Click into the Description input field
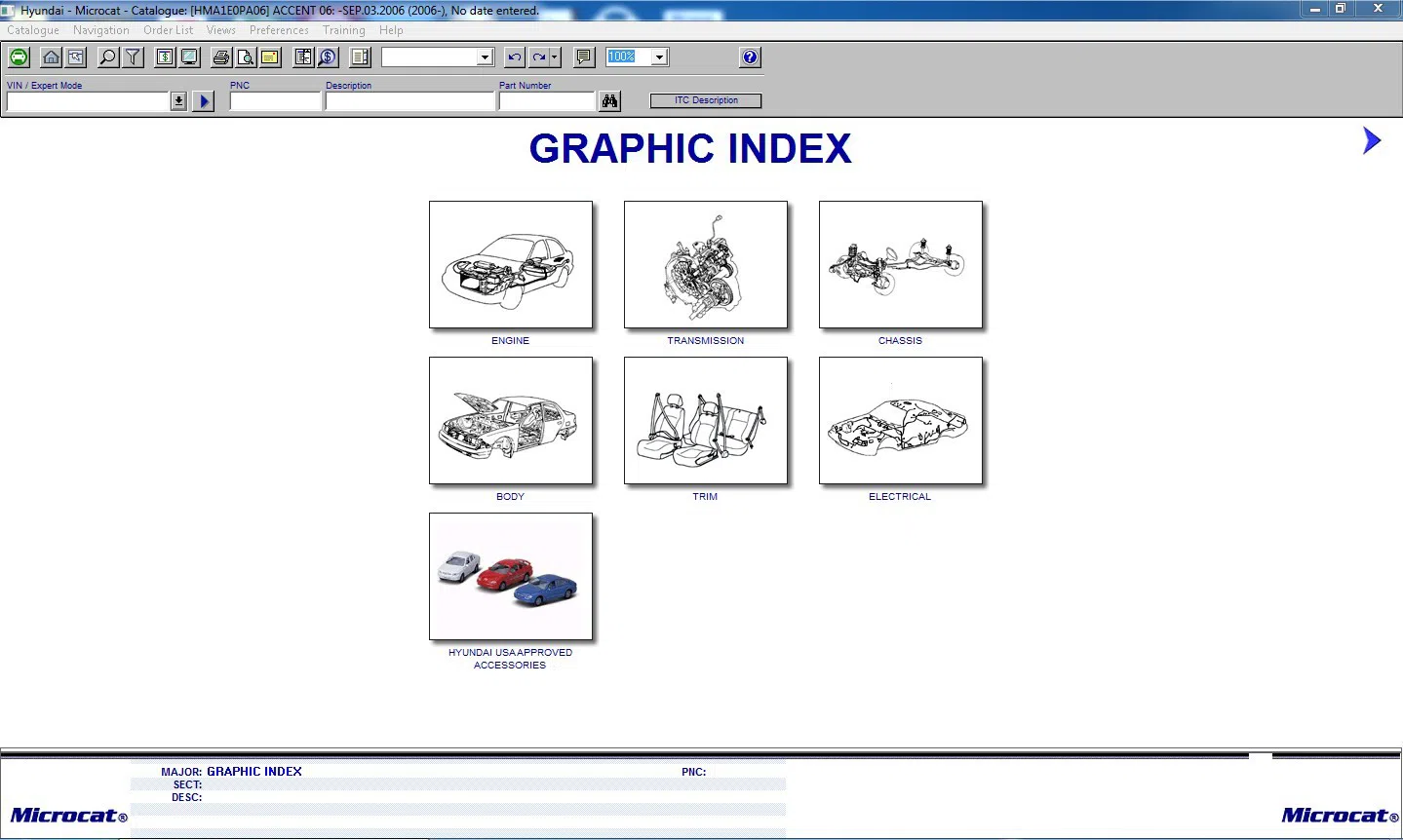 (409, 101)
